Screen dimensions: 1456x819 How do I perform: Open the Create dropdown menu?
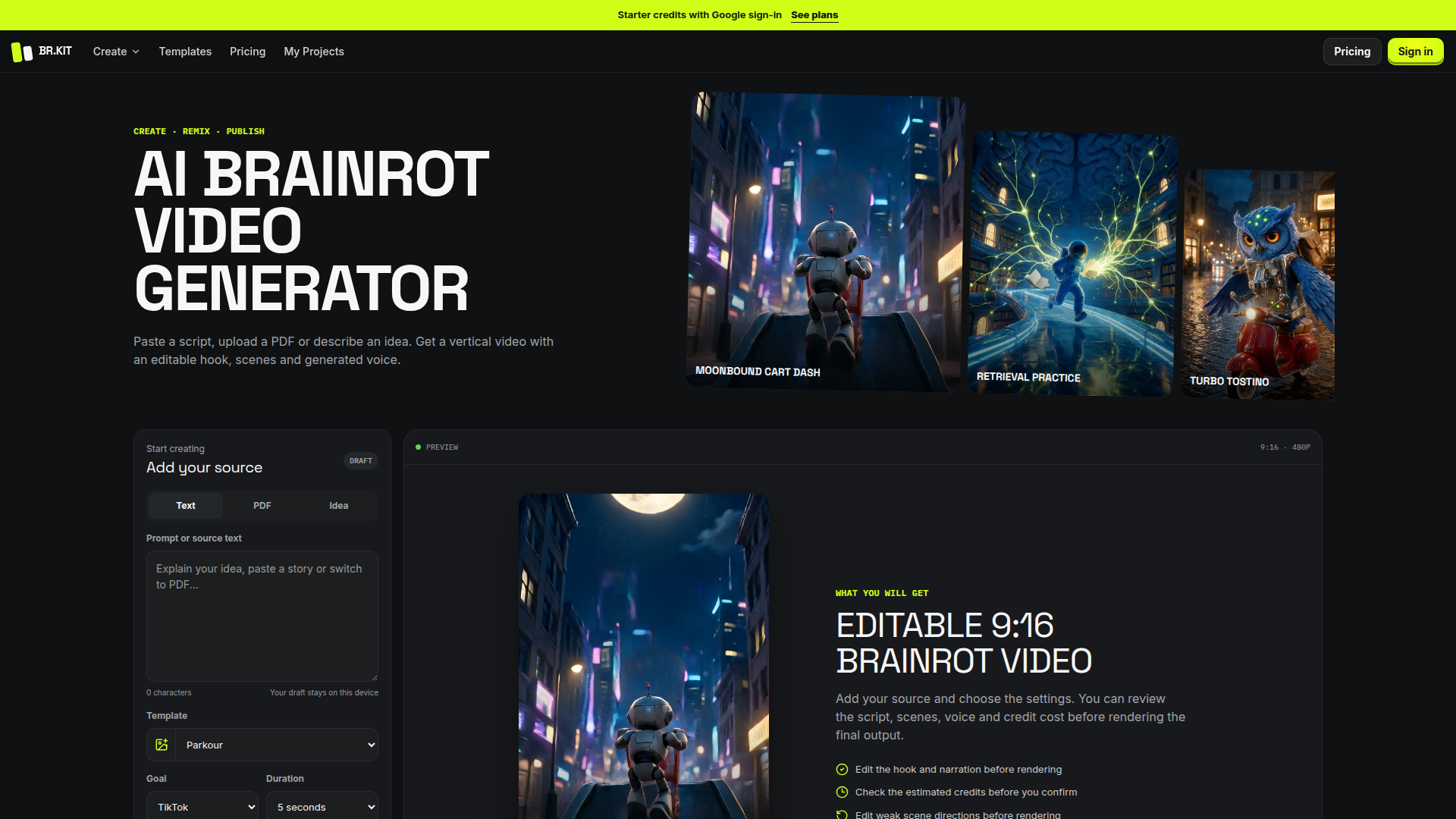coord(116,52)
